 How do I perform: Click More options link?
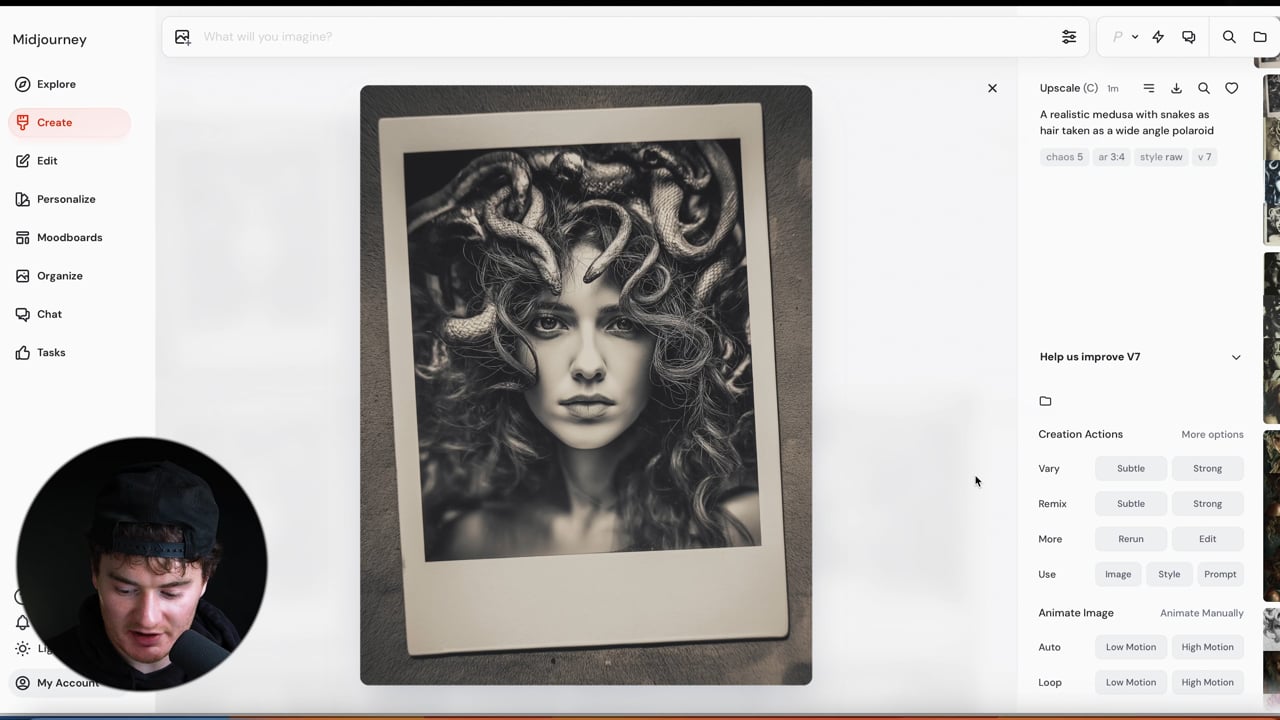tap(1212, 434)
